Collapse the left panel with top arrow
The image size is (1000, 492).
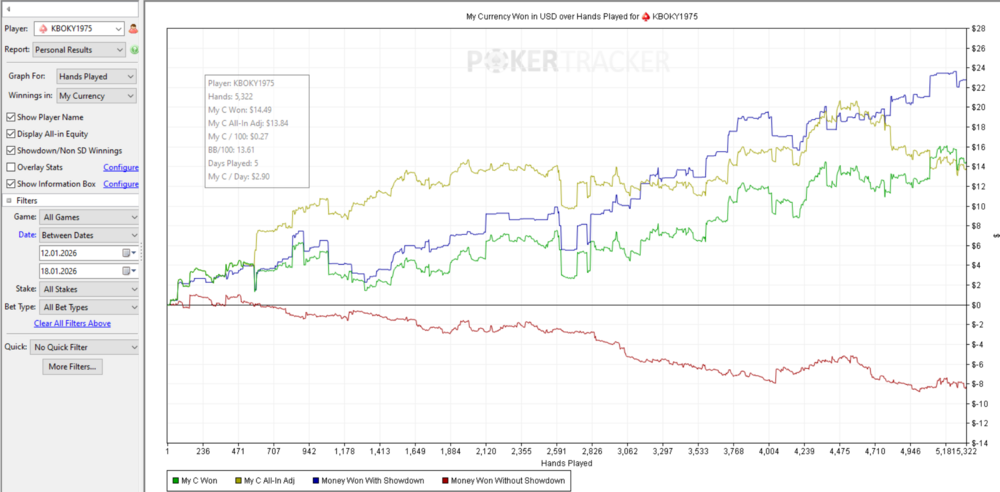8,9
